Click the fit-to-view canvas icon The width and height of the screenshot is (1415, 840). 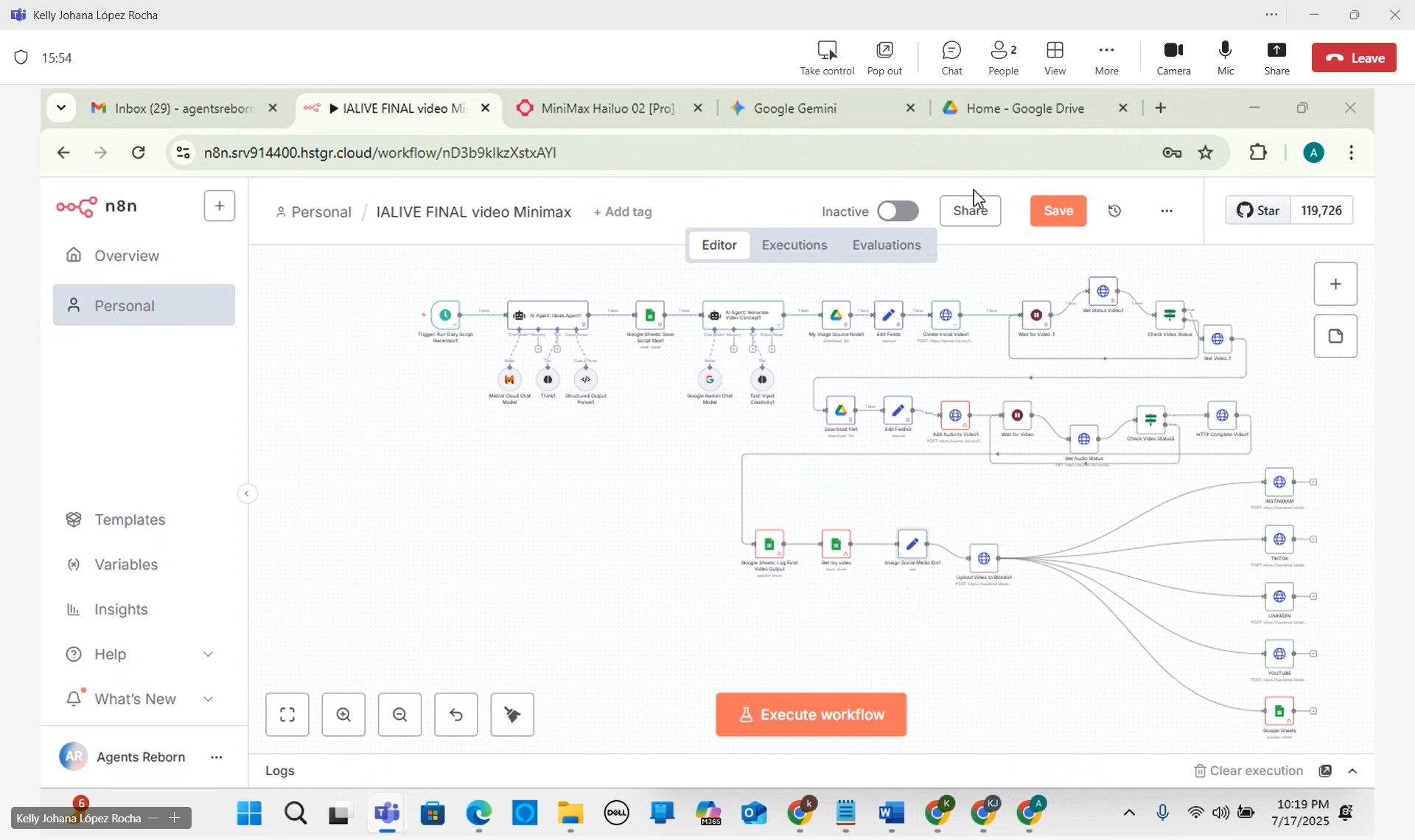(x=287, y=715)
